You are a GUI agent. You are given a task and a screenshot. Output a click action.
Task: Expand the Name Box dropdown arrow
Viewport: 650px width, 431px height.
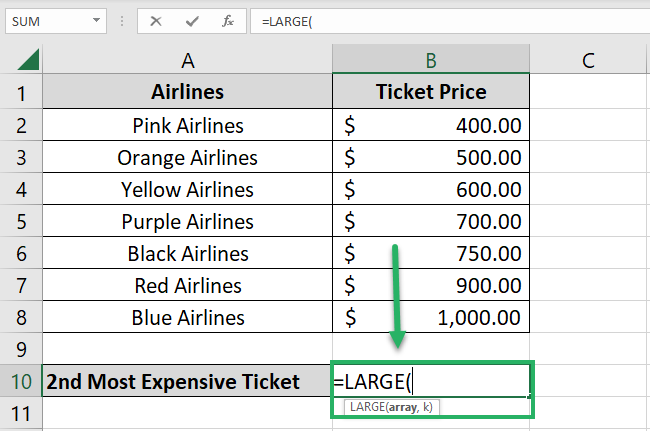click(95, 21)
